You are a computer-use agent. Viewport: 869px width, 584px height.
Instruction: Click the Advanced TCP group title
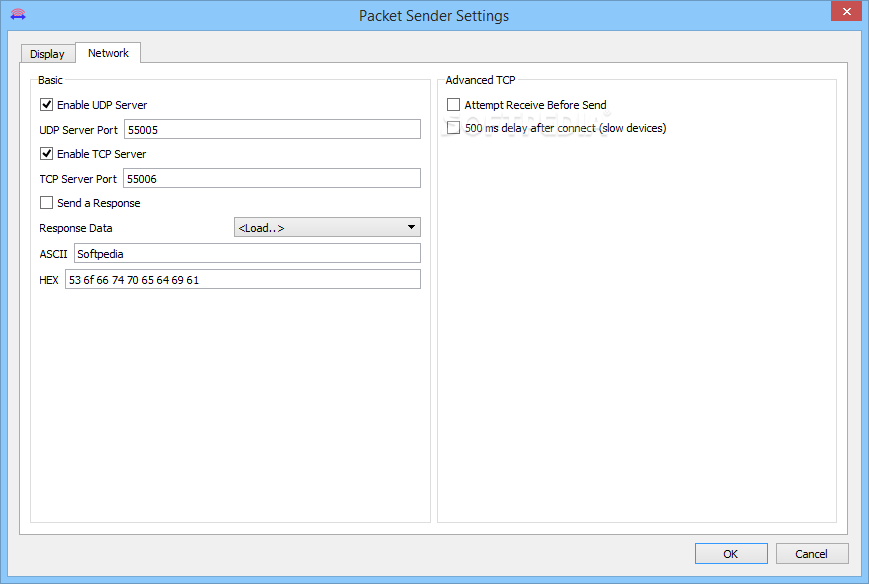480,80
